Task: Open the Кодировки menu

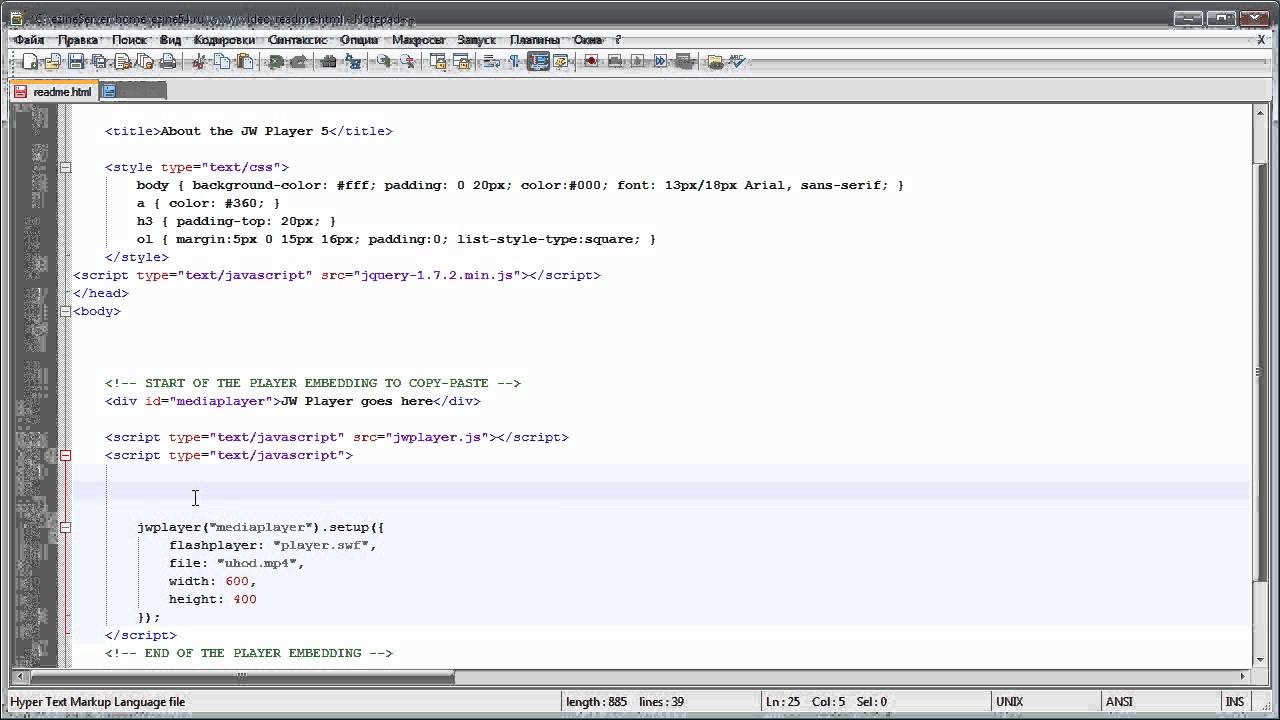Action: tap(225, 40)
